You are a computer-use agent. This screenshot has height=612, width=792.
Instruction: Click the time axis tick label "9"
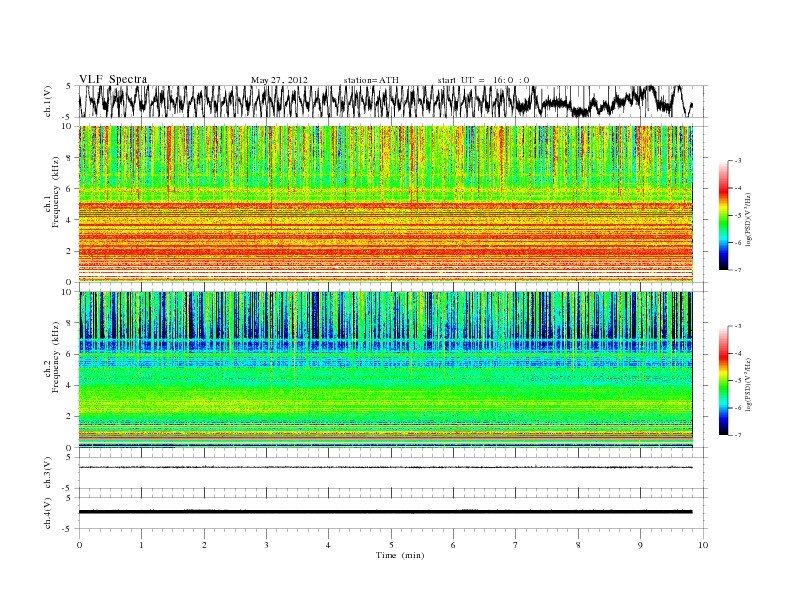click(x=640, y=545)
